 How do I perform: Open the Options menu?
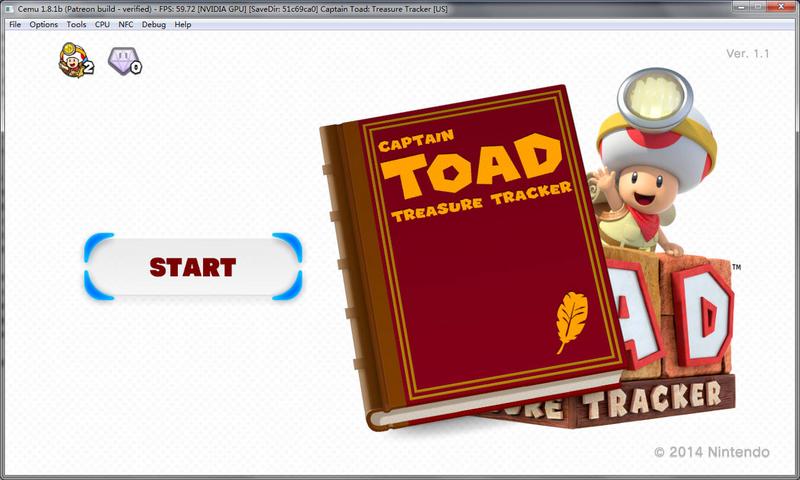(x=44, y=24)
